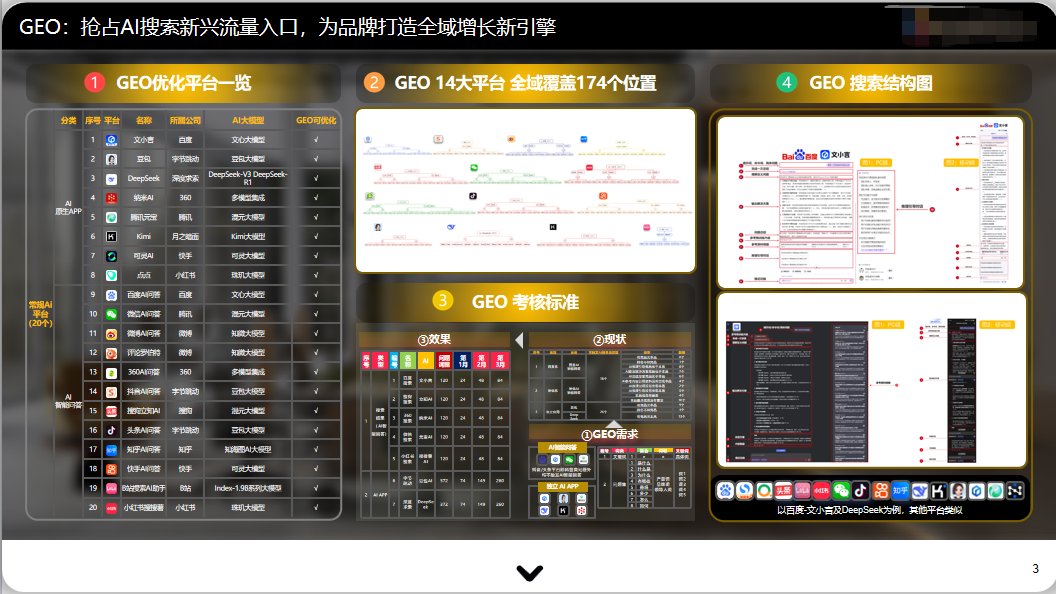Click the caption 以百度-文小言及DeepSeek为例

tap(869, 510)
